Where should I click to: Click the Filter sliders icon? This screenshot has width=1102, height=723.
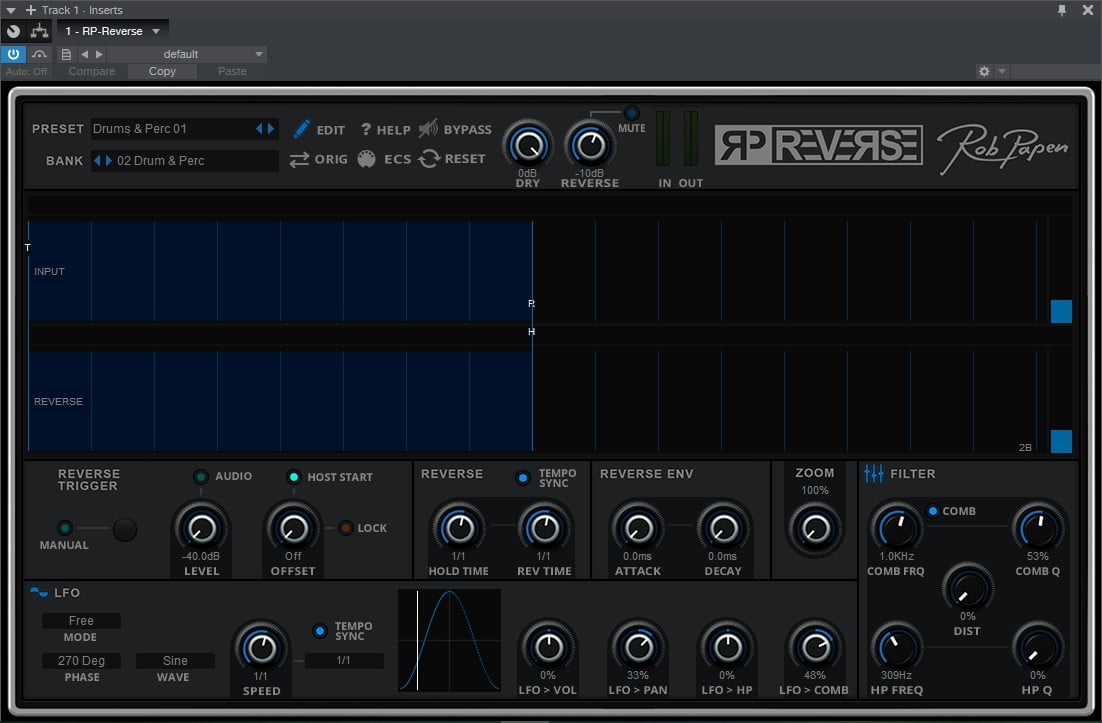pos(874,474)
